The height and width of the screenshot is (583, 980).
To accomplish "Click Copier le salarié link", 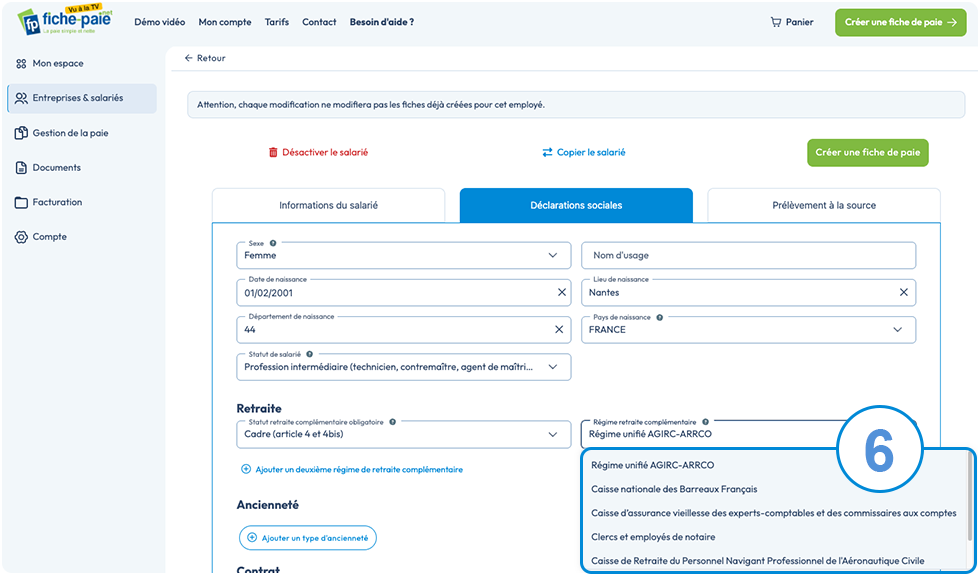I will tap(584, 152).
